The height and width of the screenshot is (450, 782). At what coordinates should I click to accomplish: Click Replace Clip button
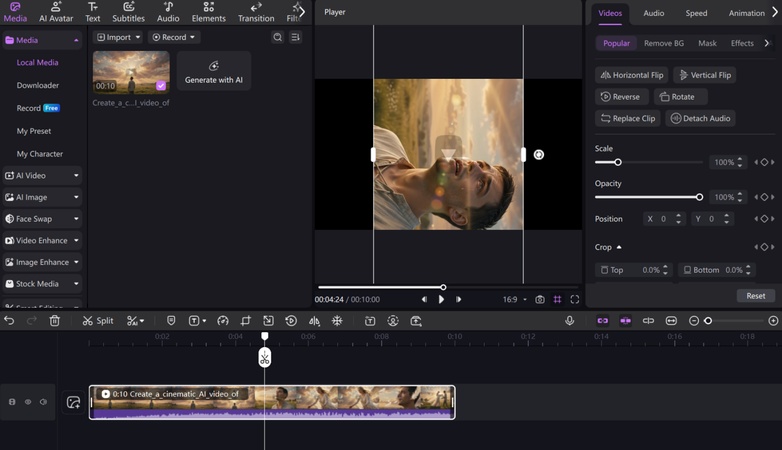pyautogui.click(x=627, y=118)
